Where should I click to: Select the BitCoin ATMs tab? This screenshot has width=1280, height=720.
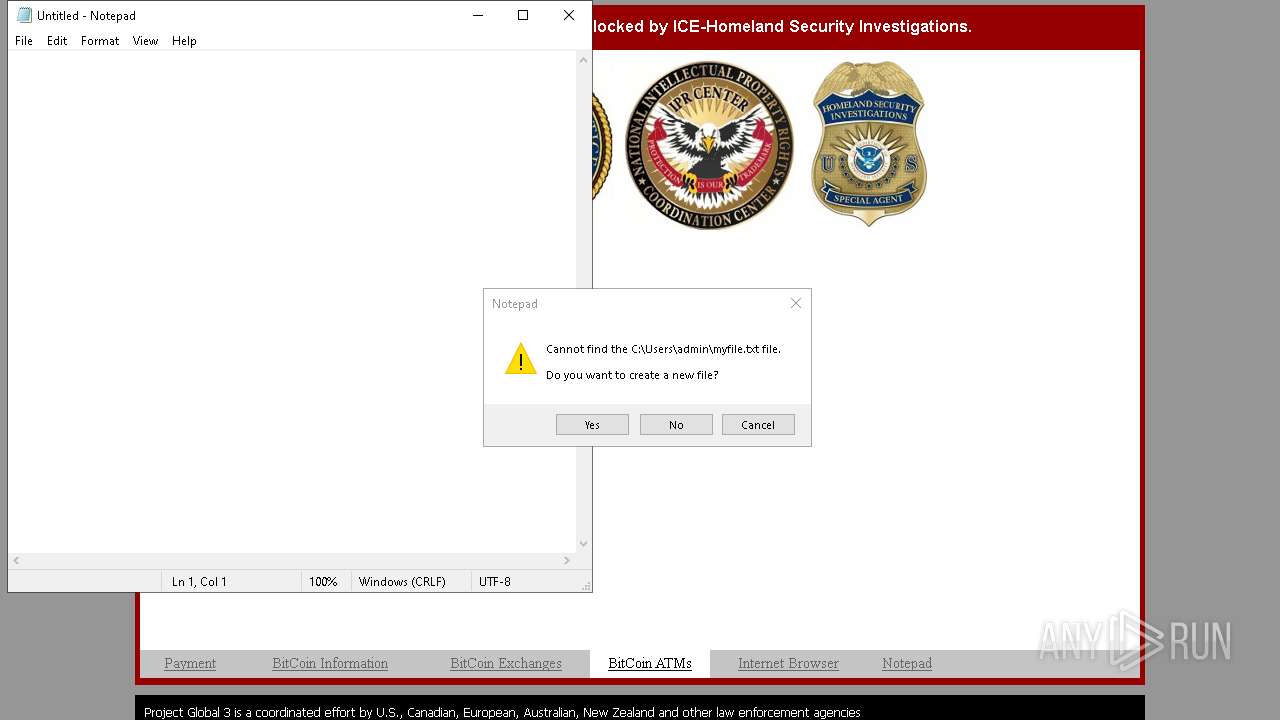(x=650, y=663)
